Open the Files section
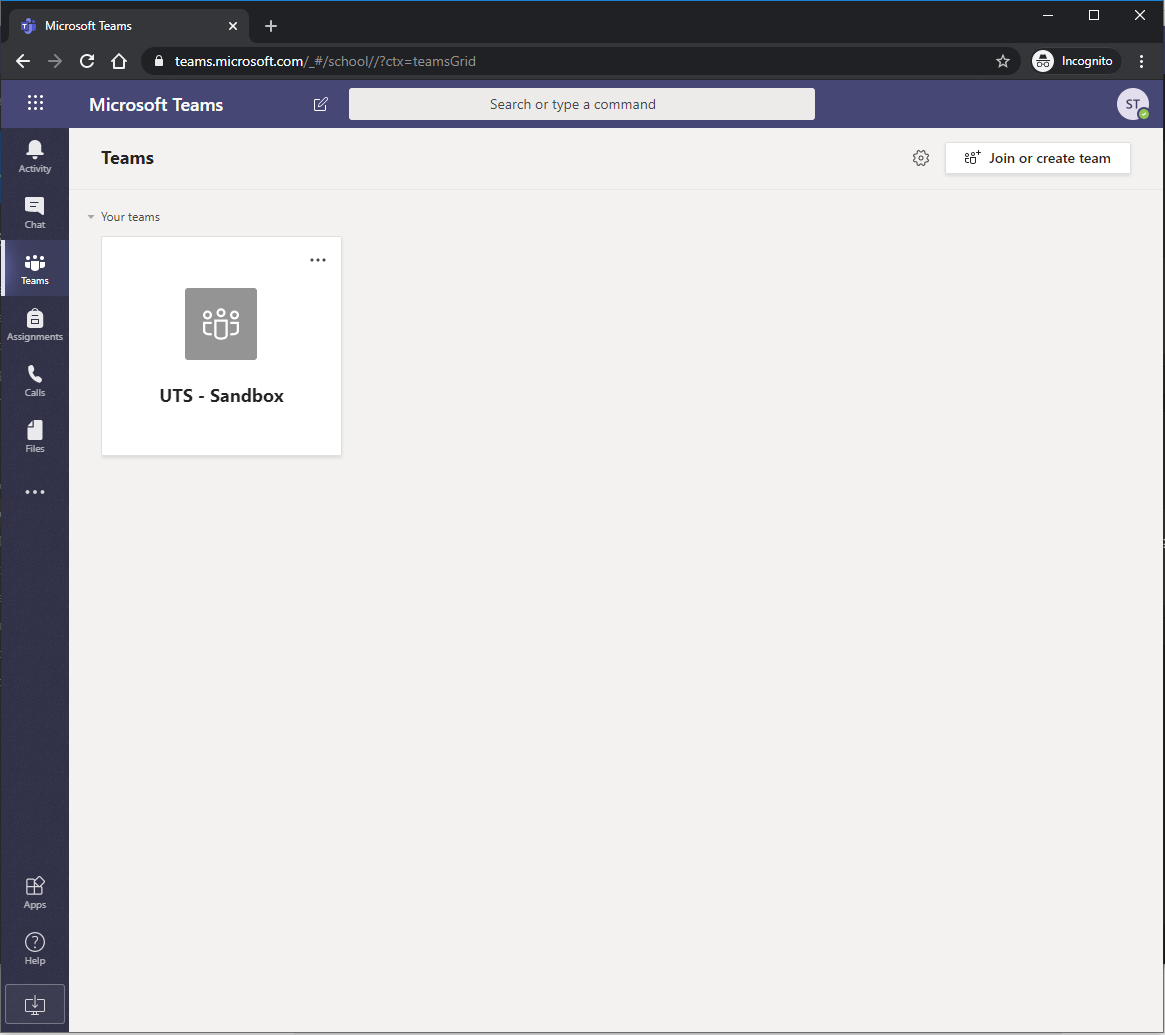The height and width of the screenshot is (1035, 1165). click(35, 437)
